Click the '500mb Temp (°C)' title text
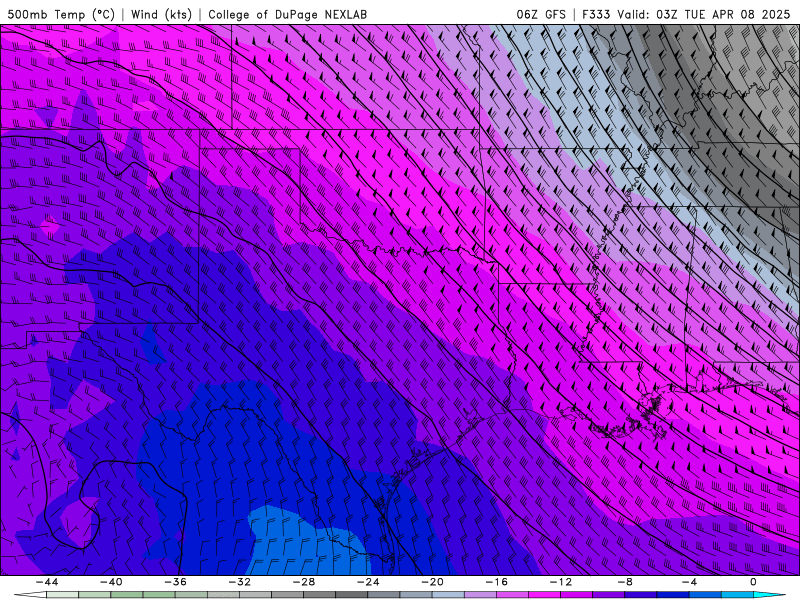This screenshot has height=600, width=800. (x=61, y=15)
